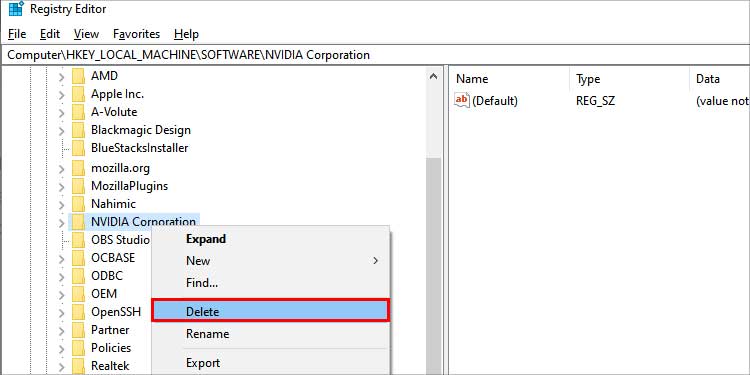Open the Help menu
This screenshot has width=750, height=375.
(x=186, y=34)
